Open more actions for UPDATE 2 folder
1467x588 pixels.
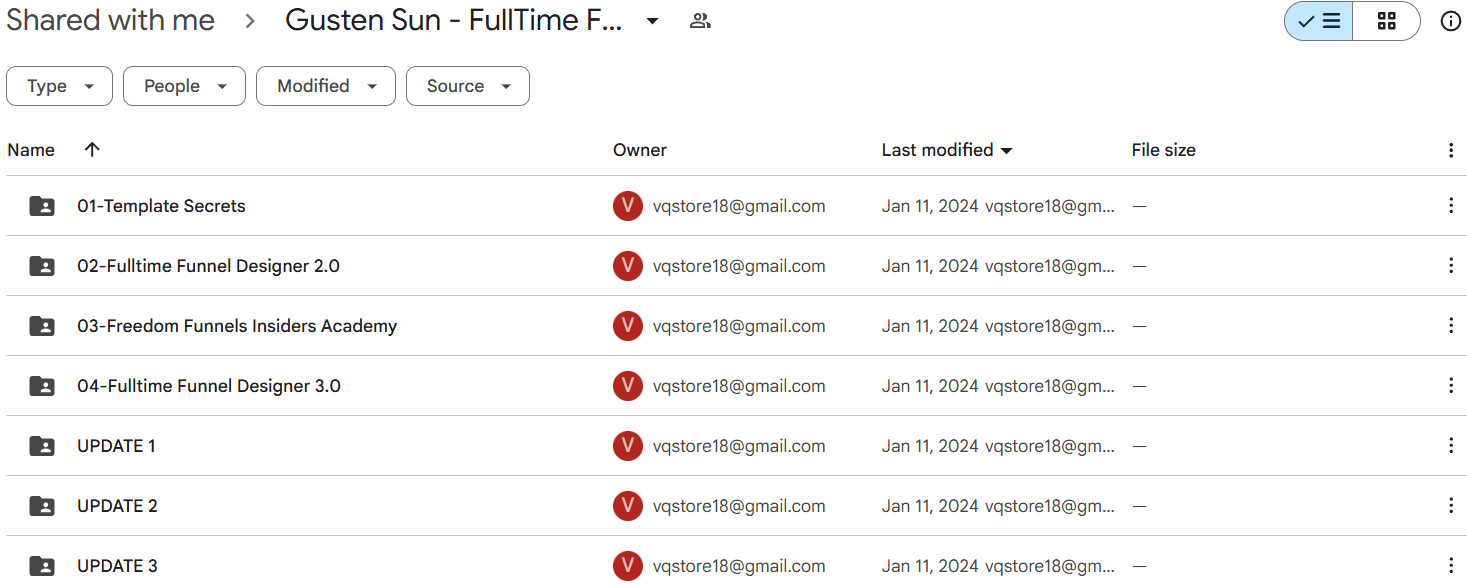click(x=1450, y=506)
